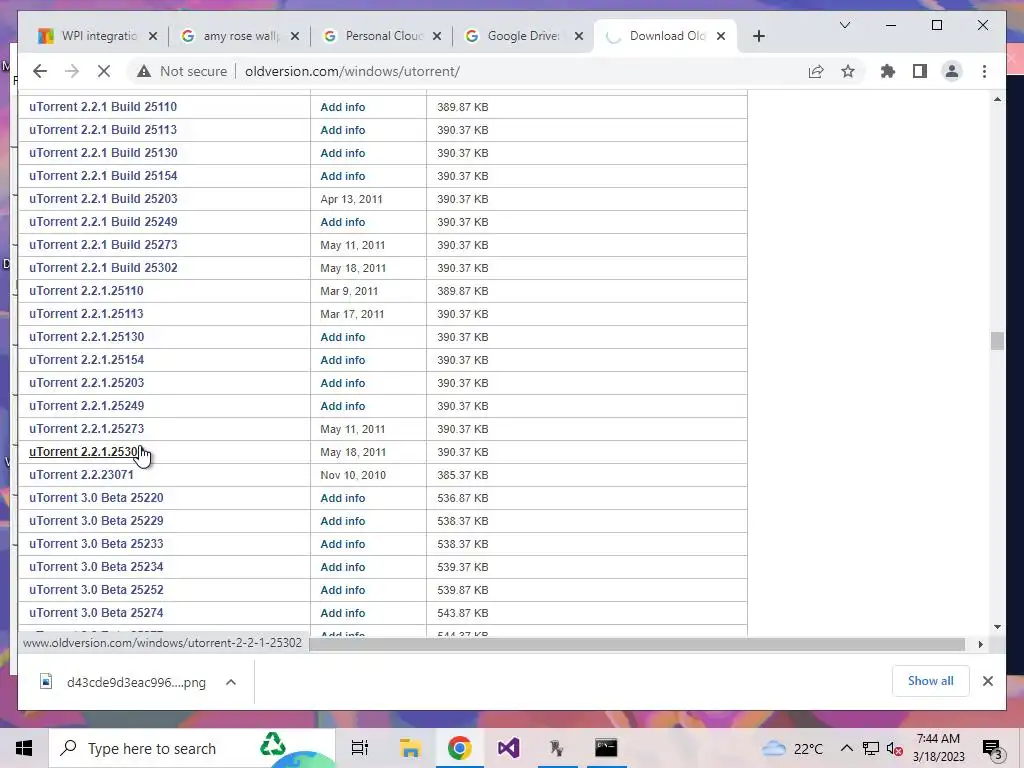The width and height of the screenshot is (1024, 768).
Task: Open uTorrent 3.0 Beta 25274 link
Action: point(96,613)
